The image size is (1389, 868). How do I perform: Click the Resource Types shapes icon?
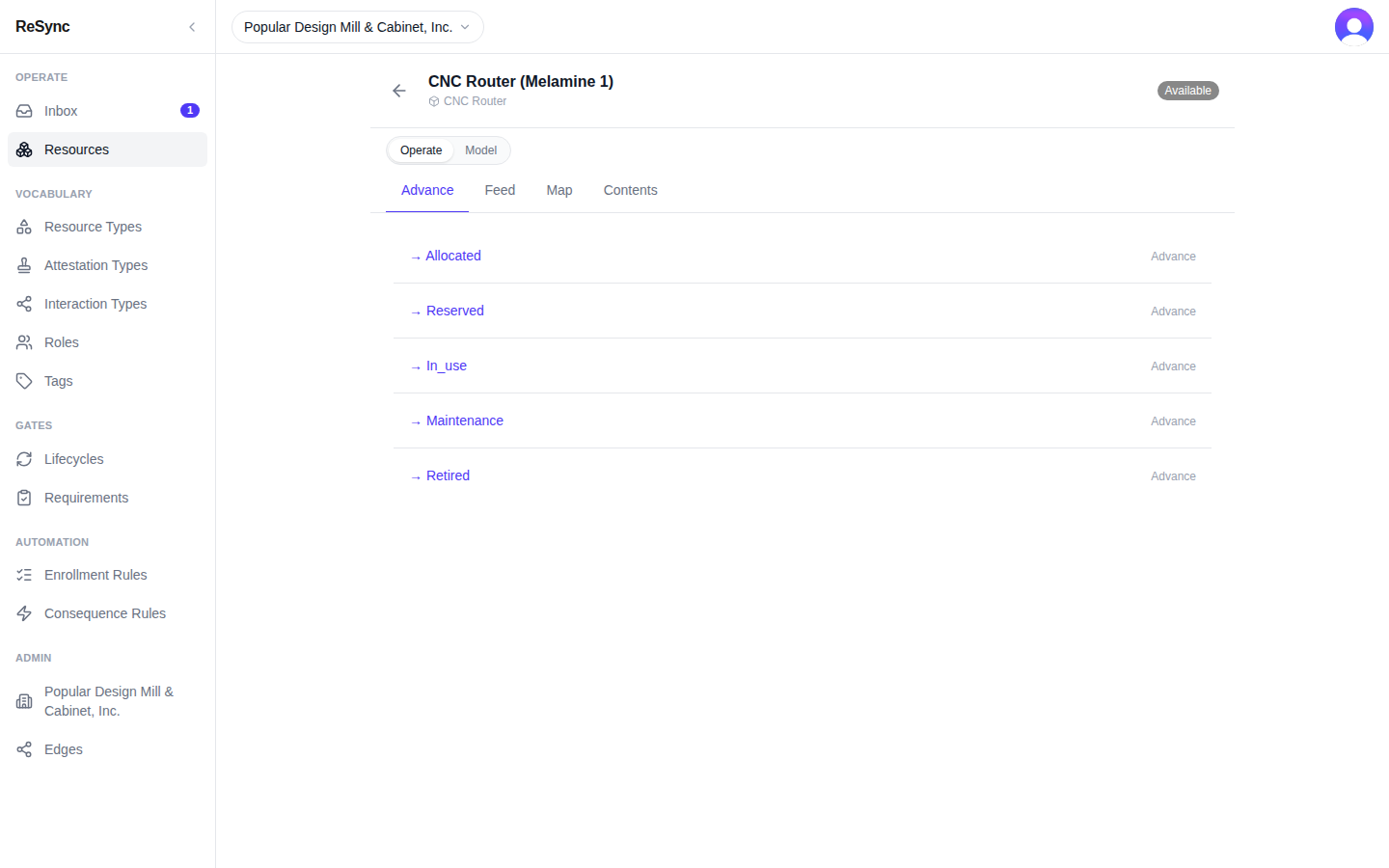click(x=24, y=227)
